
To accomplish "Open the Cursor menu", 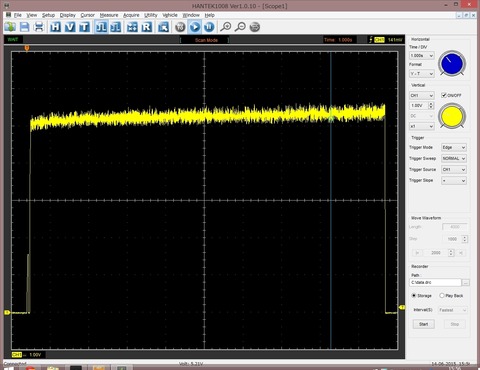I will coord(88,15).
